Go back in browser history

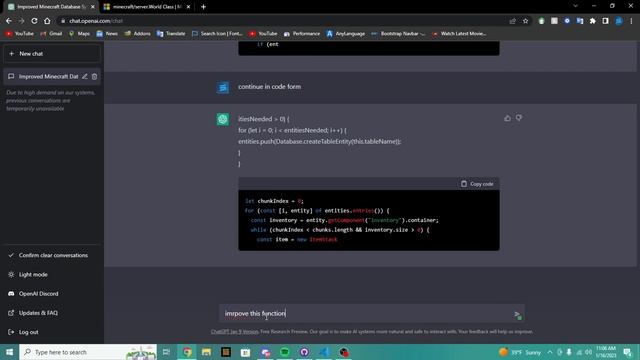(x=9, y=21)
